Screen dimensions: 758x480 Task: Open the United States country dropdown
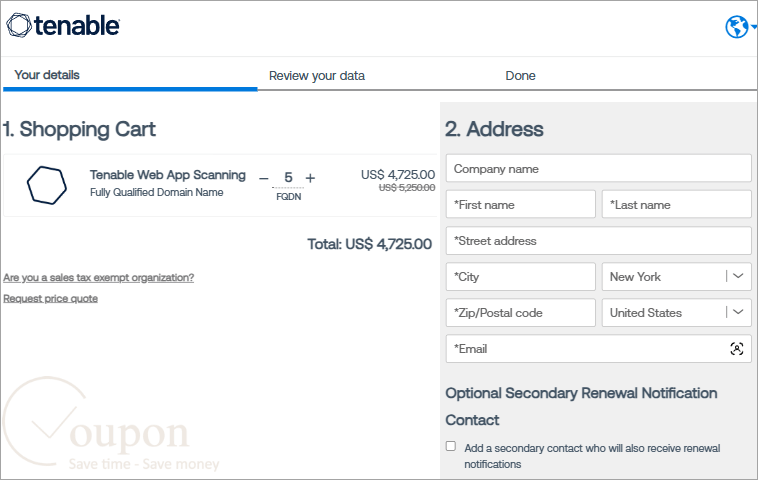tap(676, 313)
